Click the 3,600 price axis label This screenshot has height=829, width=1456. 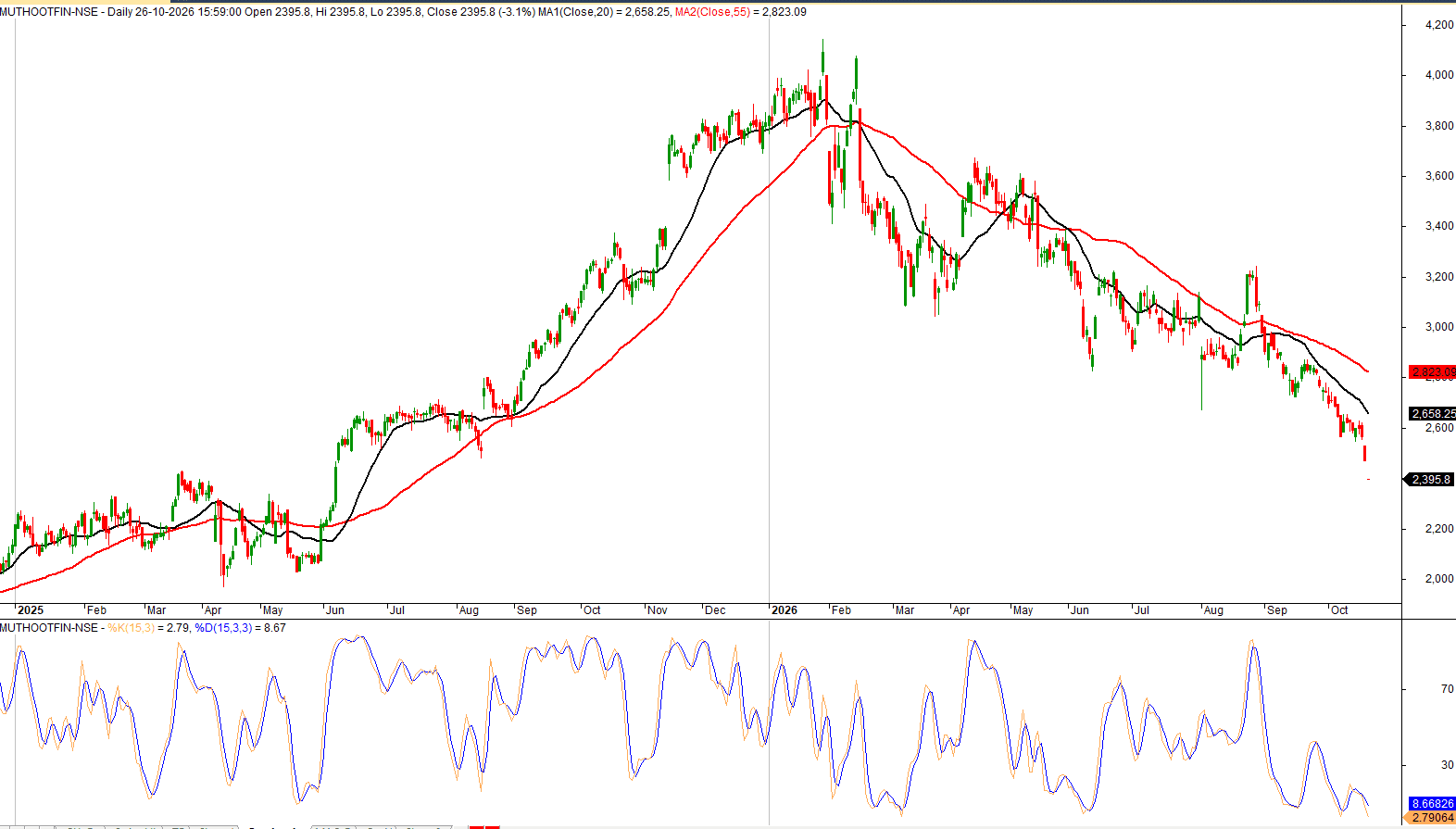[1439, 176]
